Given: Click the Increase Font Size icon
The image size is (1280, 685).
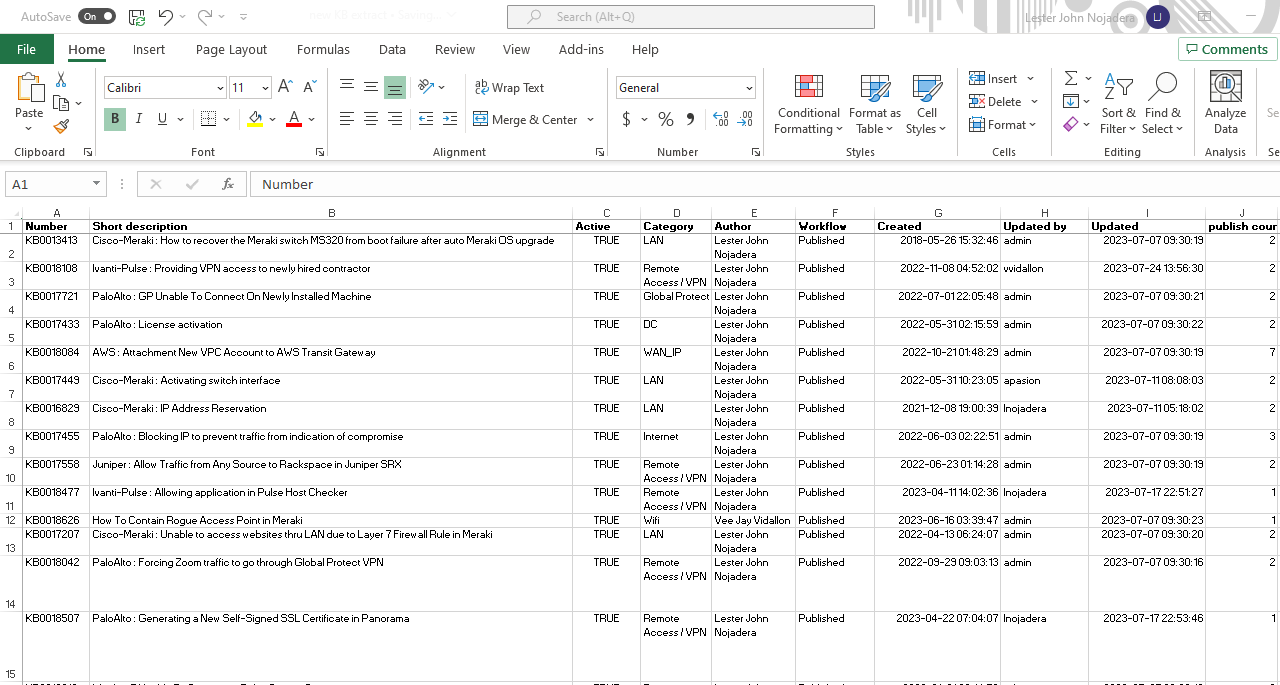Looking at the screenshot, I should (x=285, y=87).
